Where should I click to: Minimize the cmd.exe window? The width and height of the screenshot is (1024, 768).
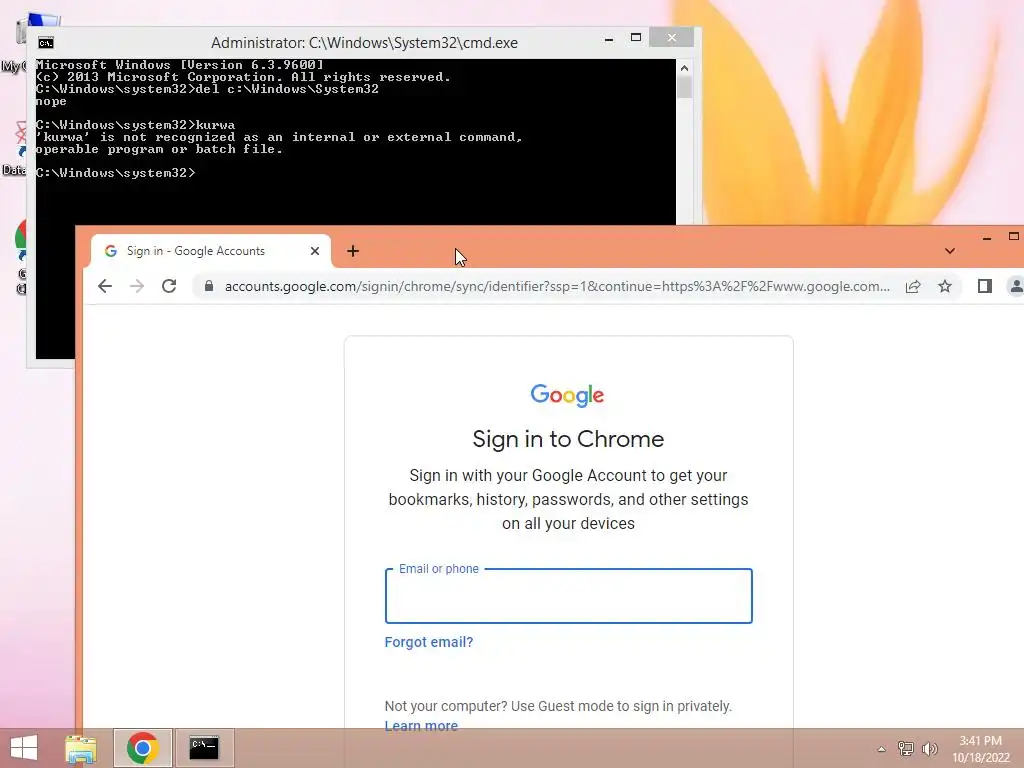609,39
